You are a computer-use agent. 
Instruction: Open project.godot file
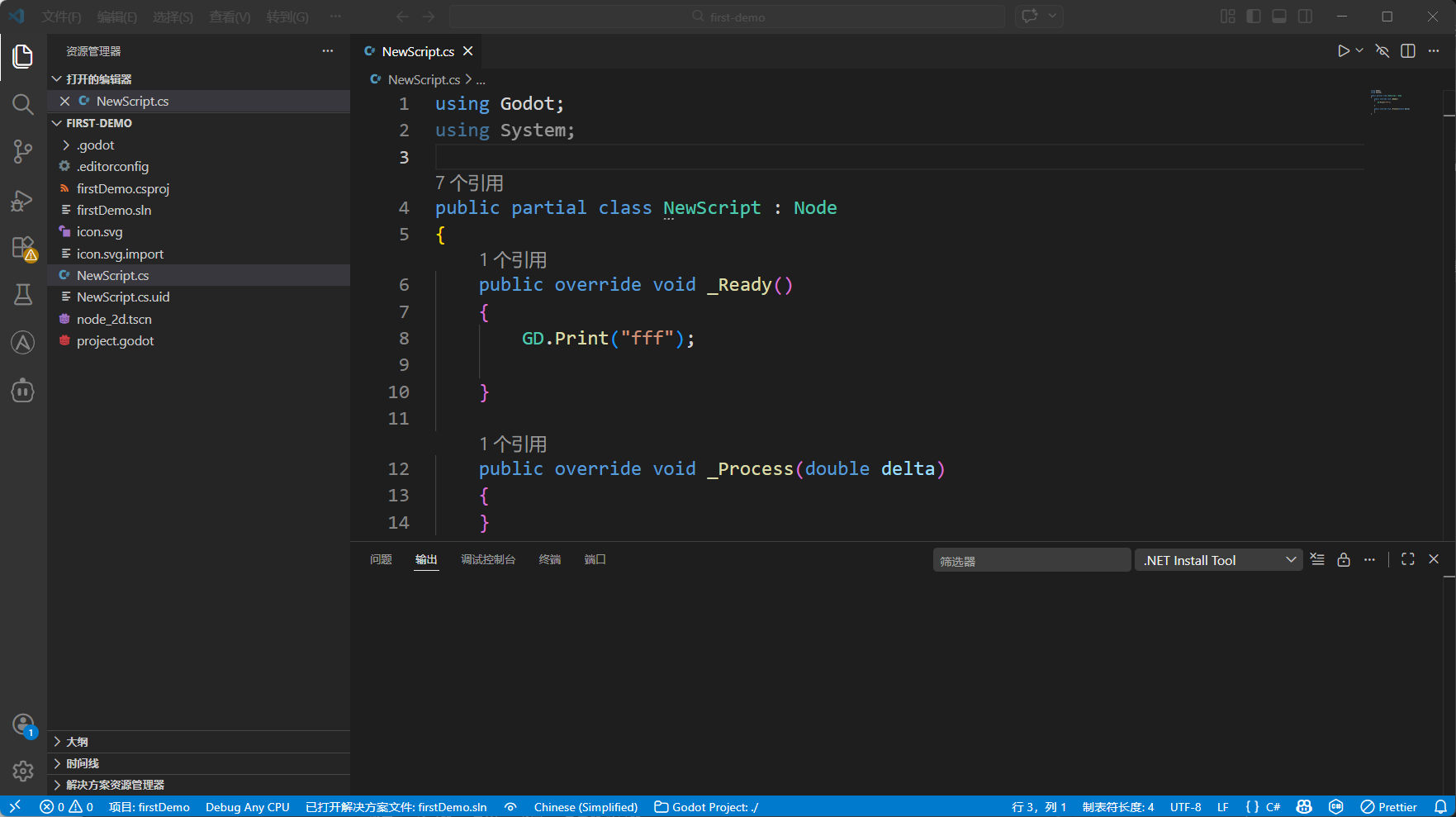click(115, 340)
